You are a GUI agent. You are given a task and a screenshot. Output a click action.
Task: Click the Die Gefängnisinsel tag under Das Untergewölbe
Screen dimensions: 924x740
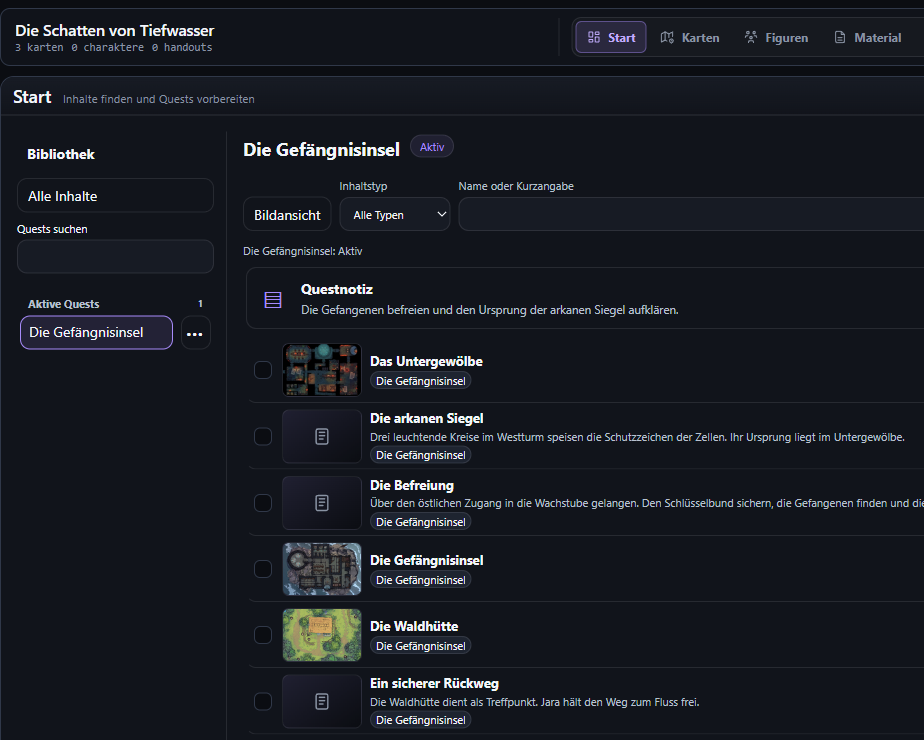pyautogui.click(x=421, y=381)
